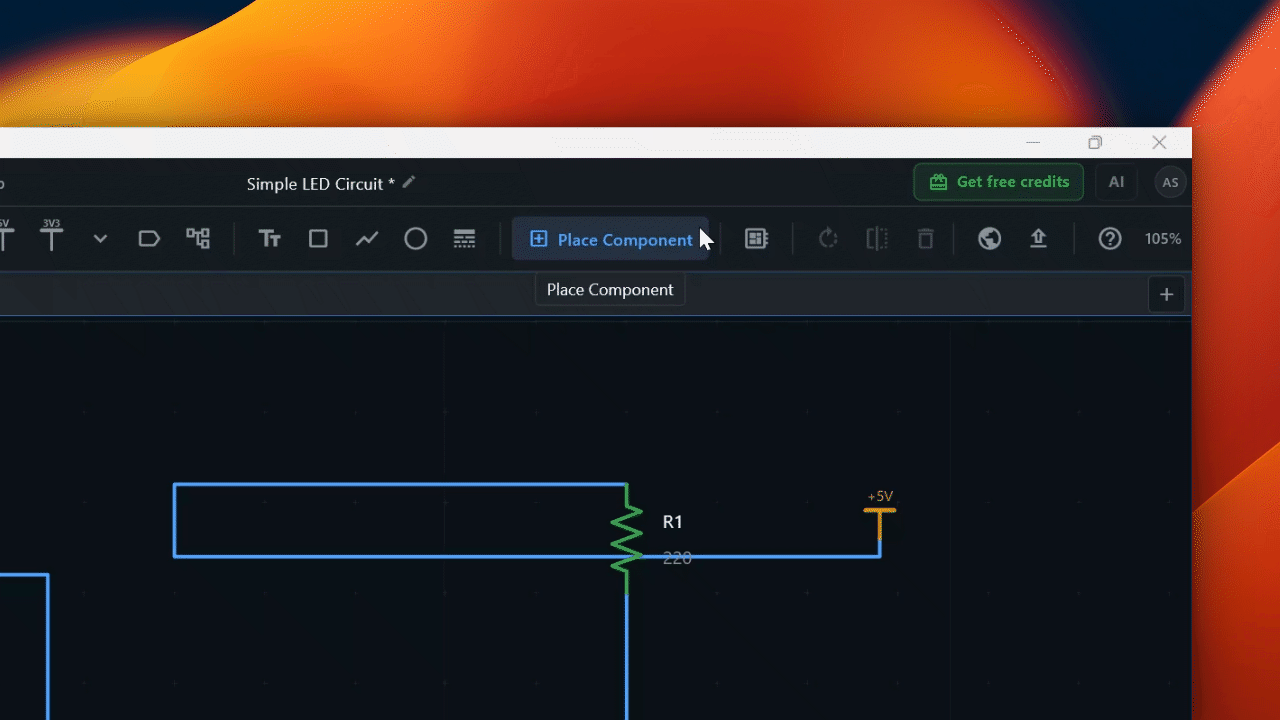
Task: Select resistor R1 symbol on canvas
Action: (627, 539)
